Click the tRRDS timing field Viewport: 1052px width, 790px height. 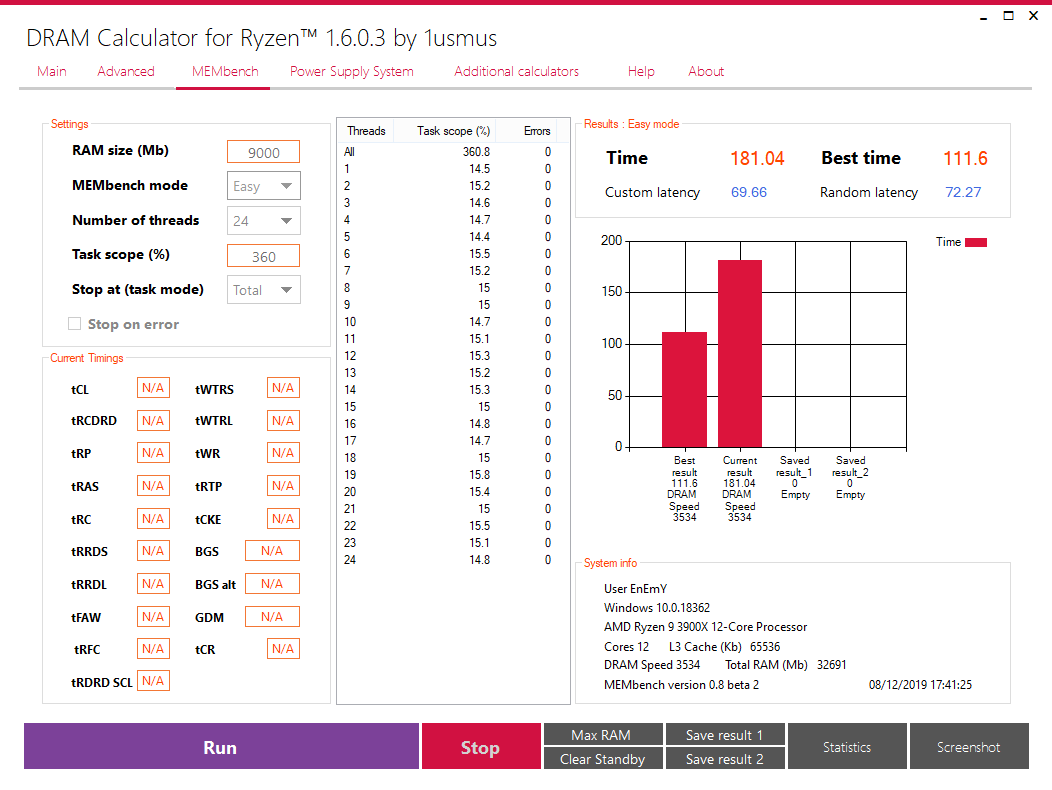tap(153, 551)
